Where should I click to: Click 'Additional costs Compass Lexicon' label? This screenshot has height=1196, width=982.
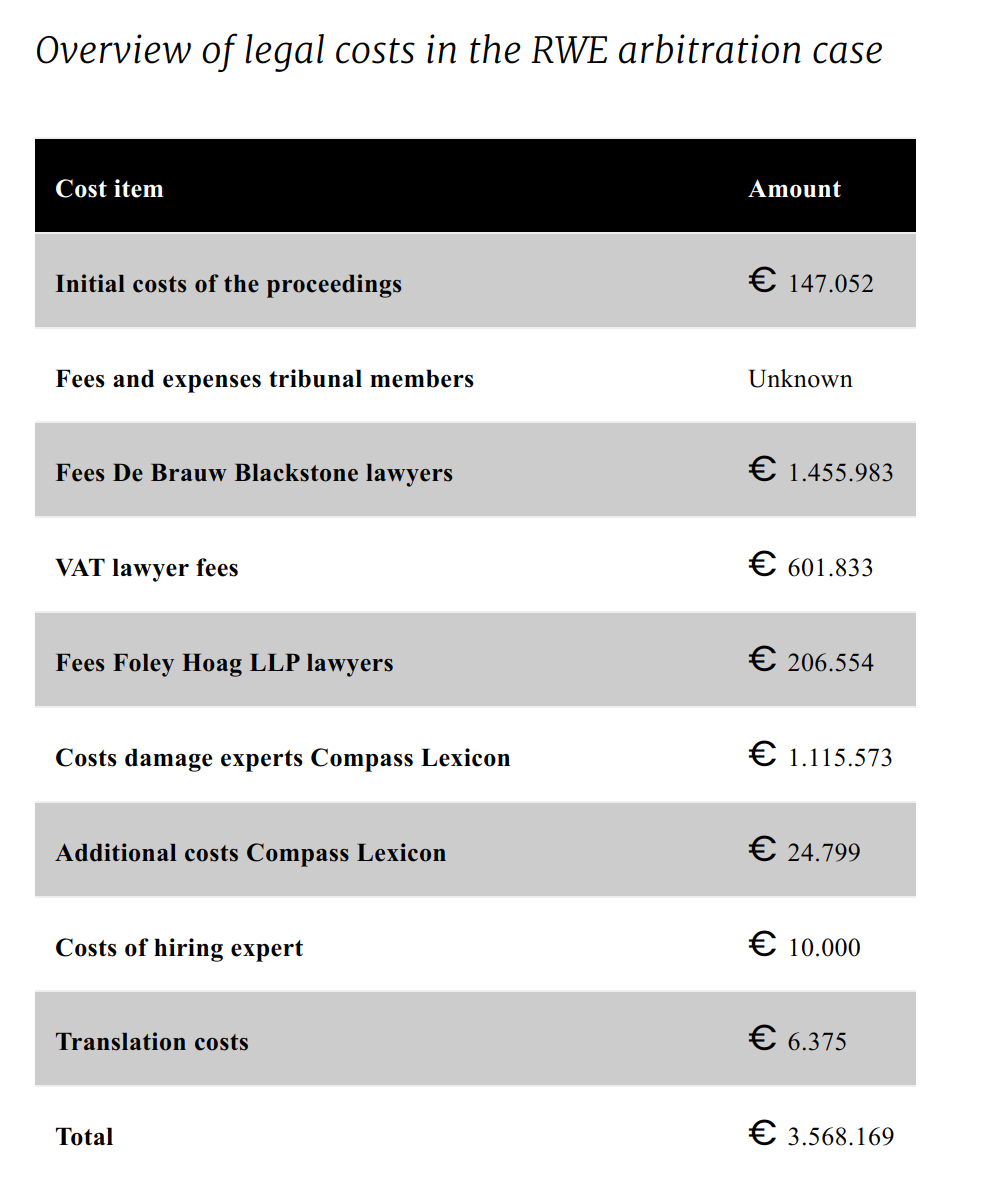[x=250, y=852]
